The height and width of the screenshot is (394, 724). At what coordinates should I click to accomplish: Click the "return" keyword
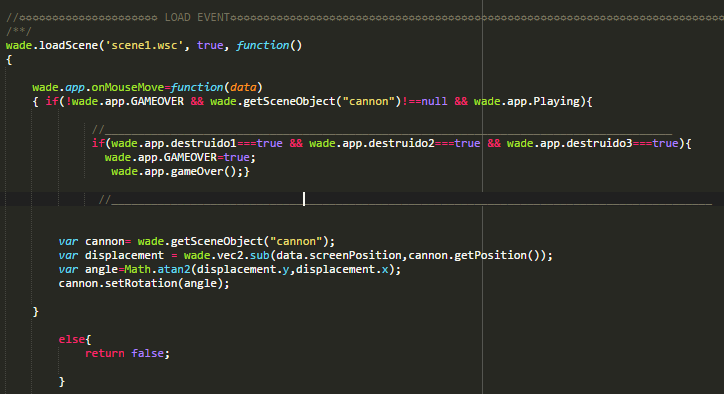tap(105, 353)
